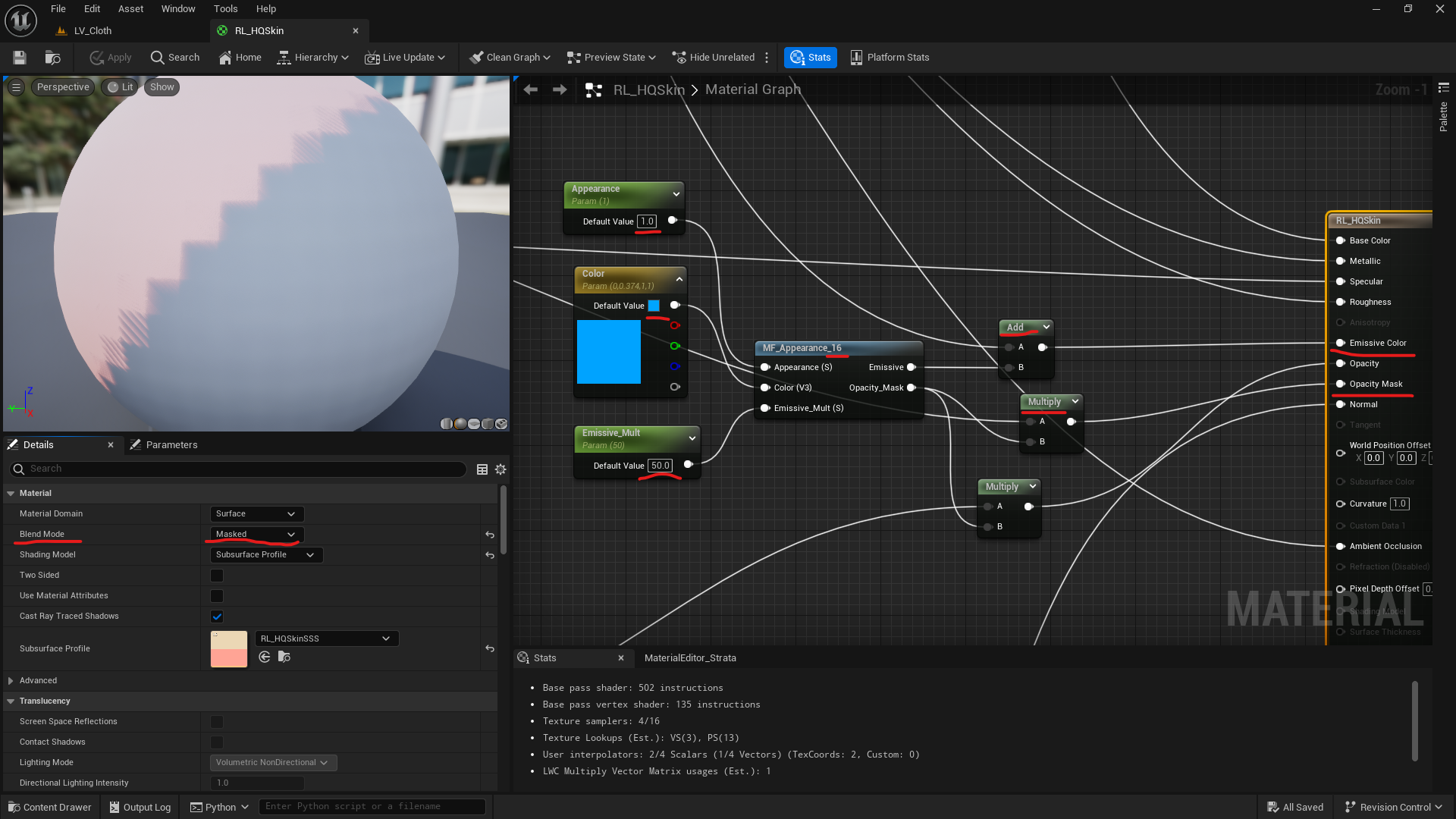Open the Content Drawer
The width and height of the screenshot is (1456, 819).
click(x=50, y=807)
